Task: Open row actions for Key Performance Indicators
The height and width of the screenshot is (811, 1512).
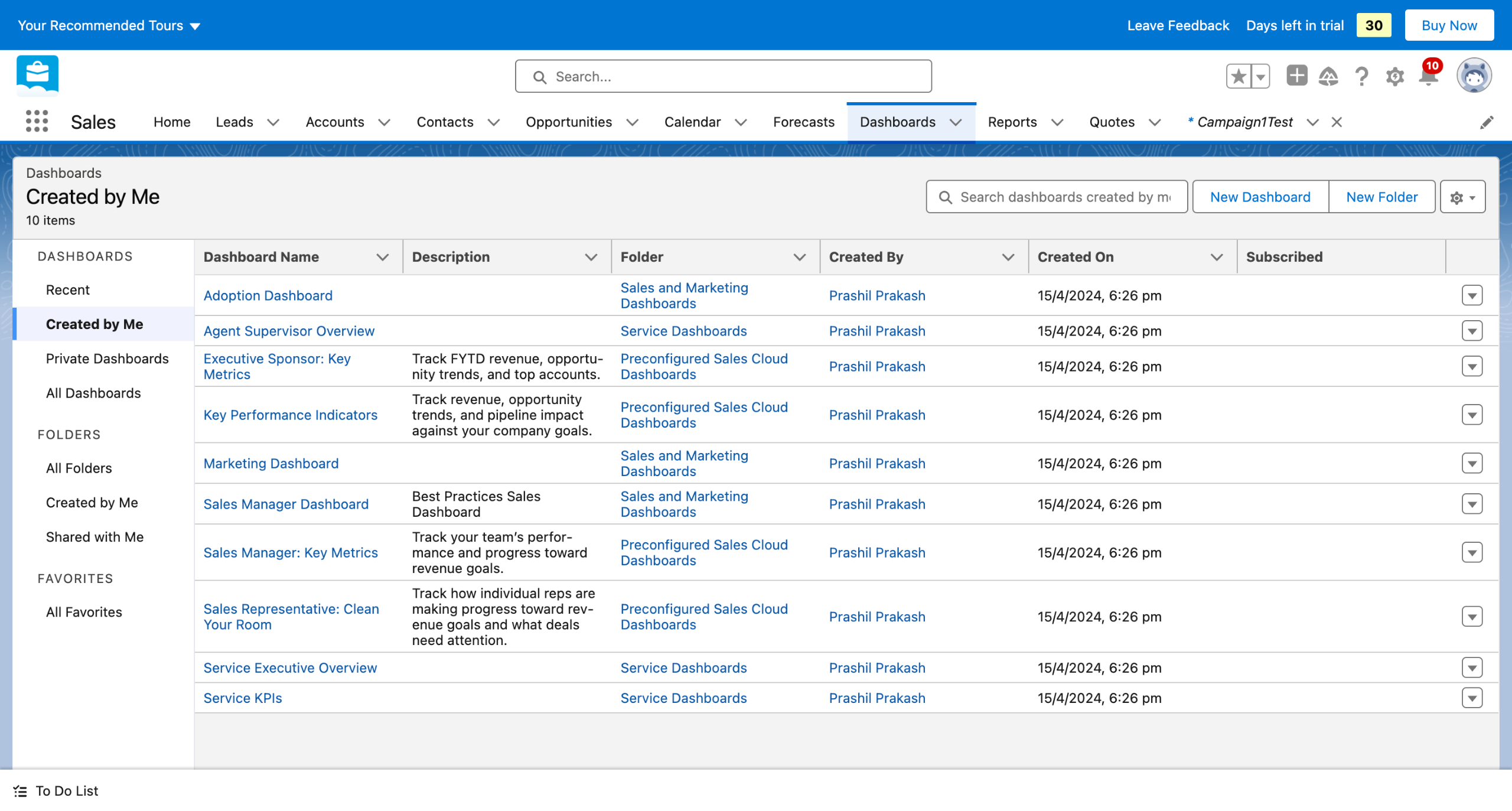Action: pos(1472,415)
